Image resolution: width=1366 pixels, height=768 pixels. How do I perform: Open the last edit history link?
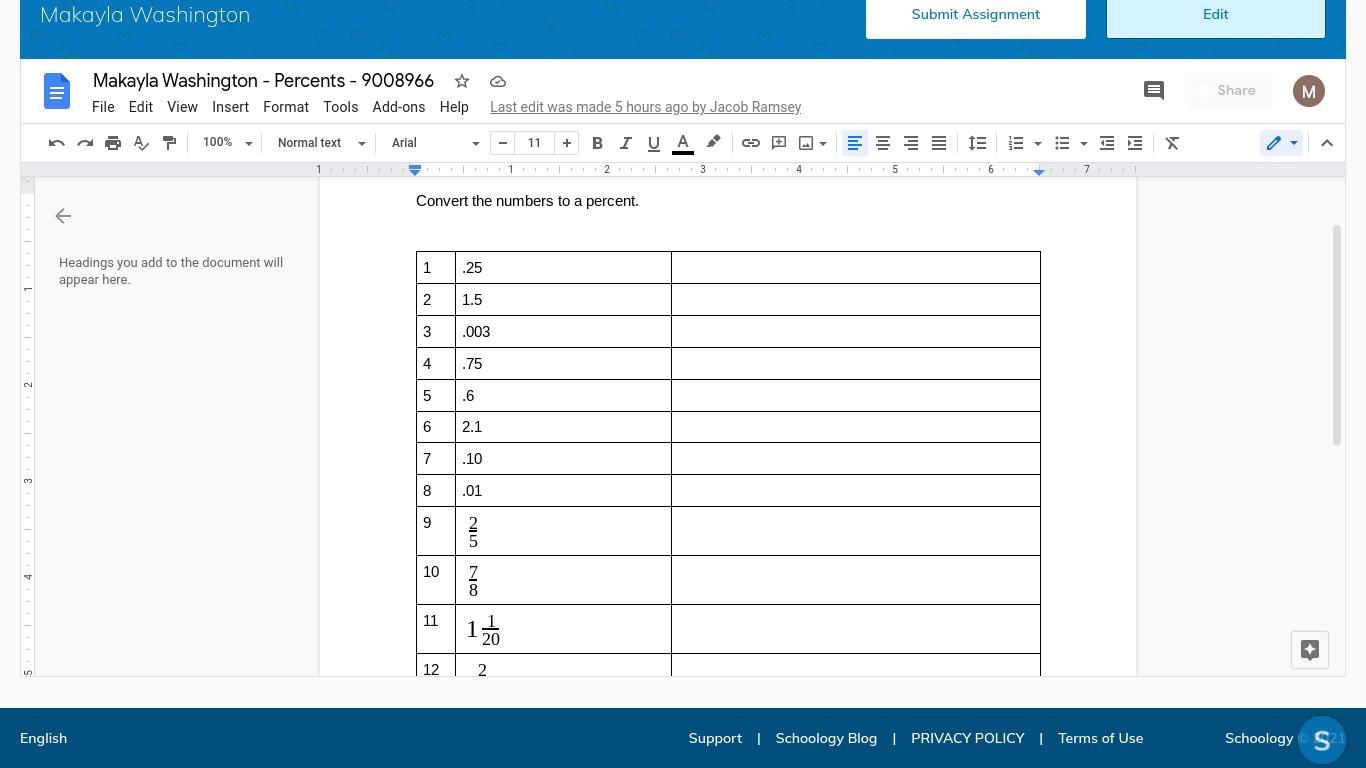[646, 107]
